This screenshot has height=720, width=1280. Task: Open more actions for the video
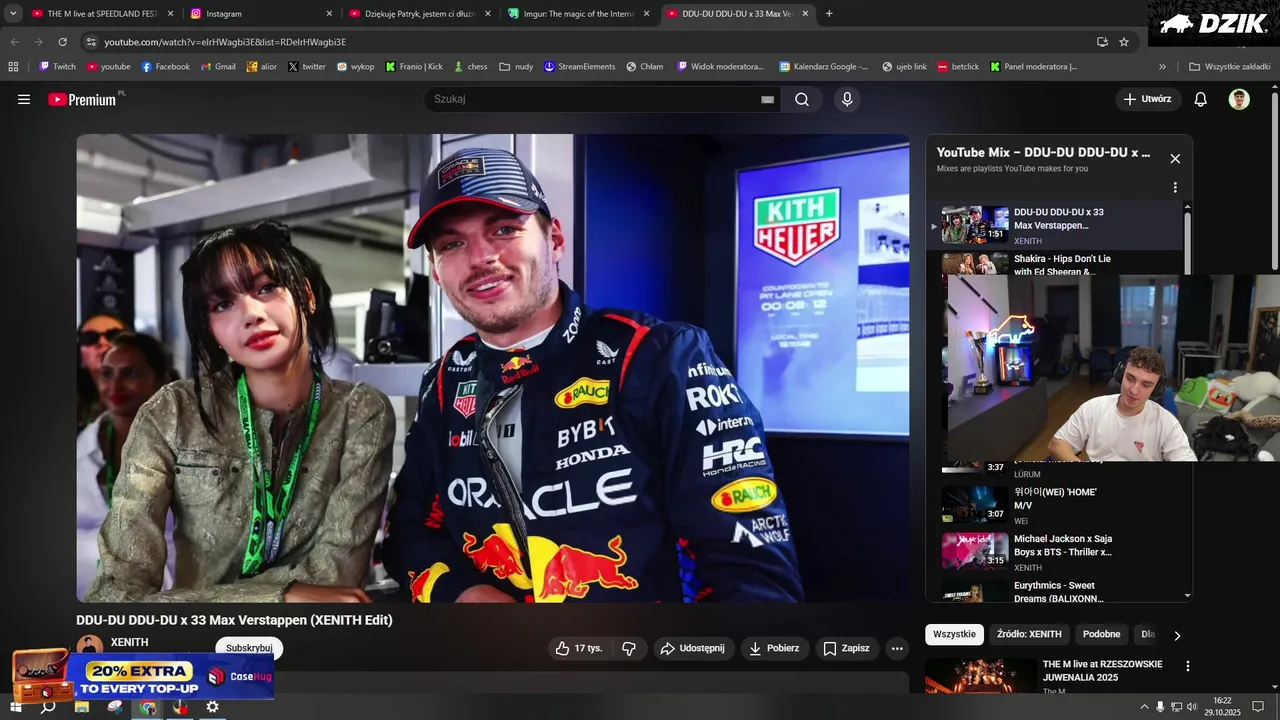897,648
